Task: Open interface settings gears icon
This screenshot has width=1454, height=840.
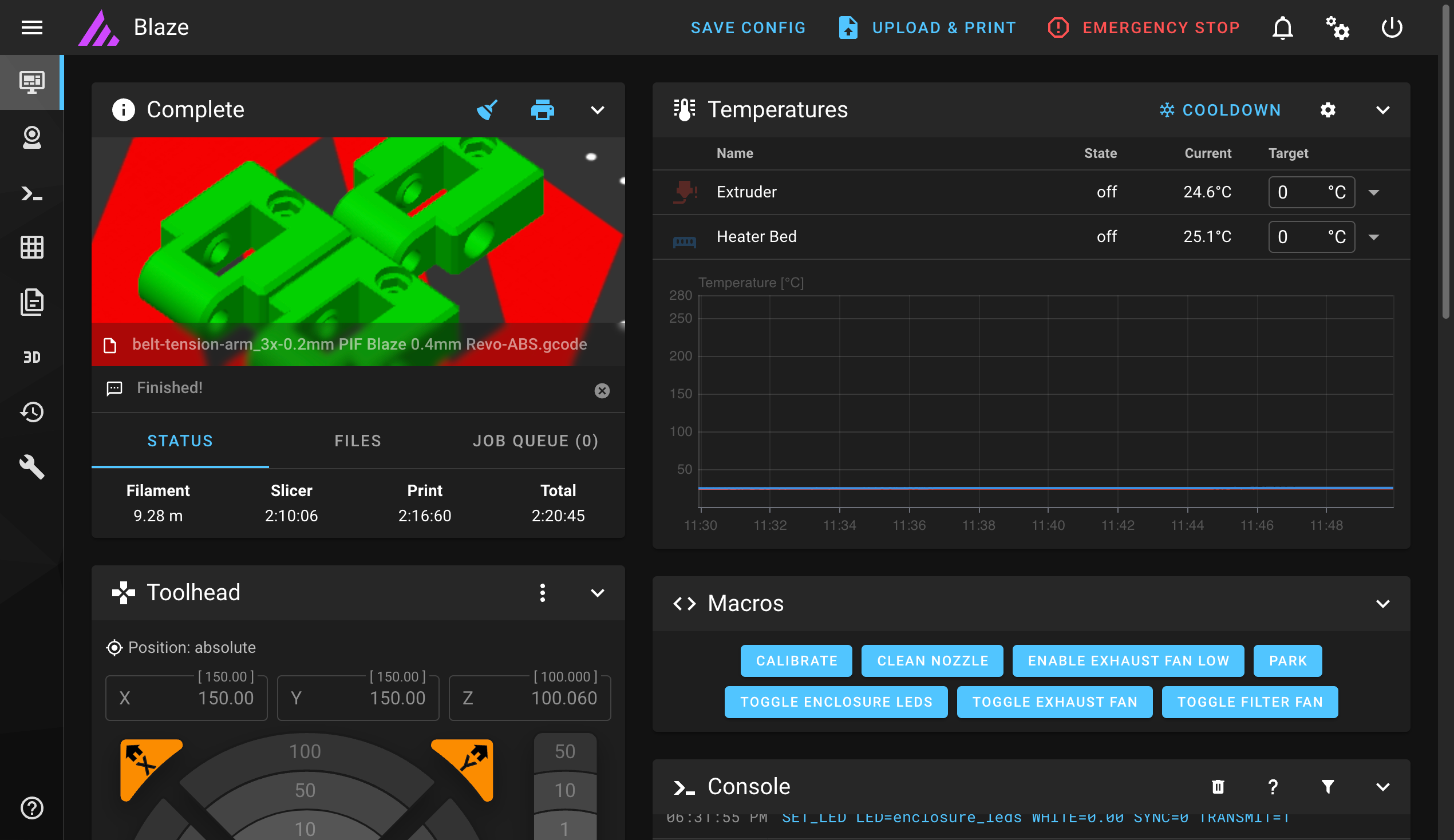Action: [x=1337, y=27]
